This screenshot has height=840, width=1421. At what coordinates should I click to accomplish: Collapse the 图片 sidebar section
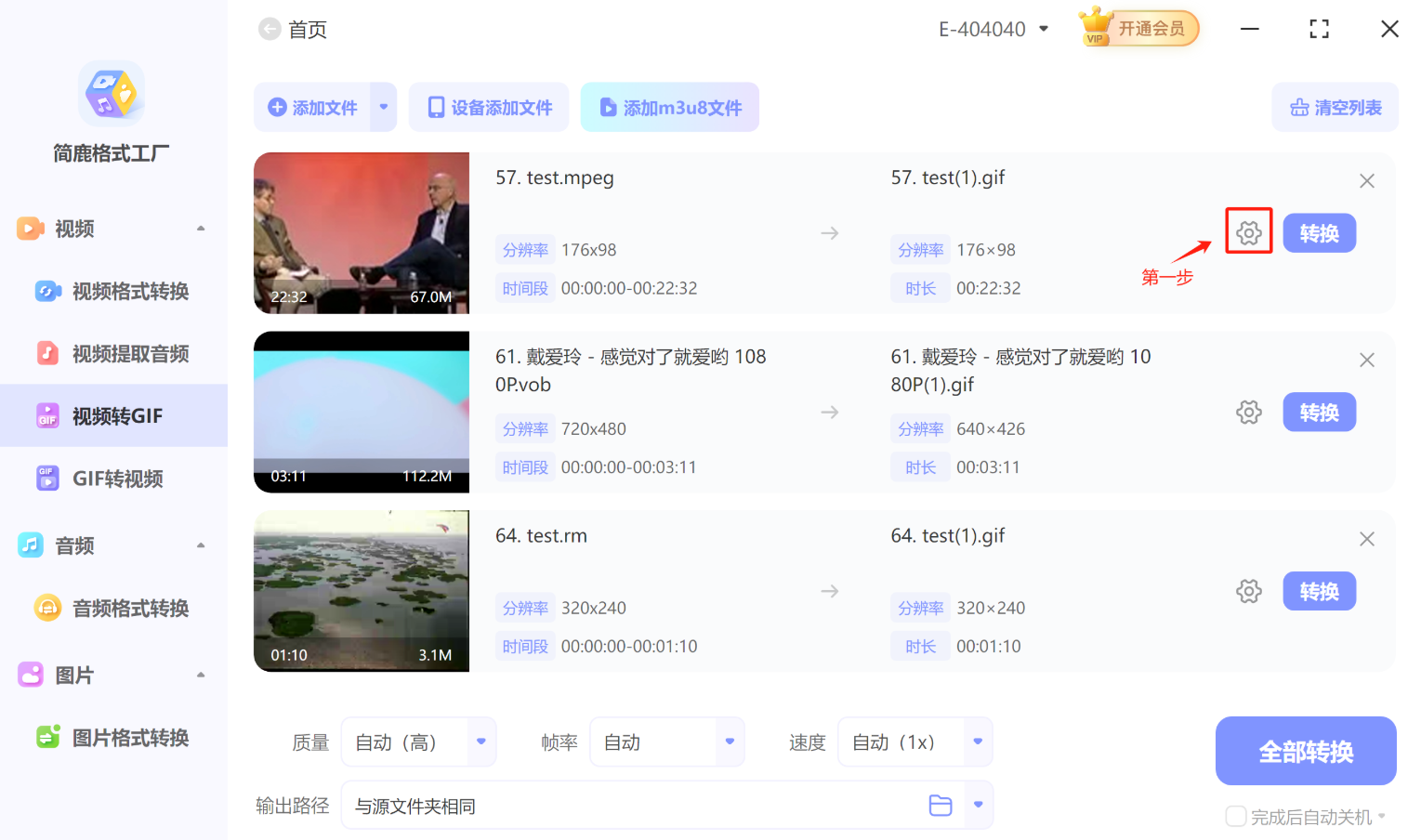point(201,675)
